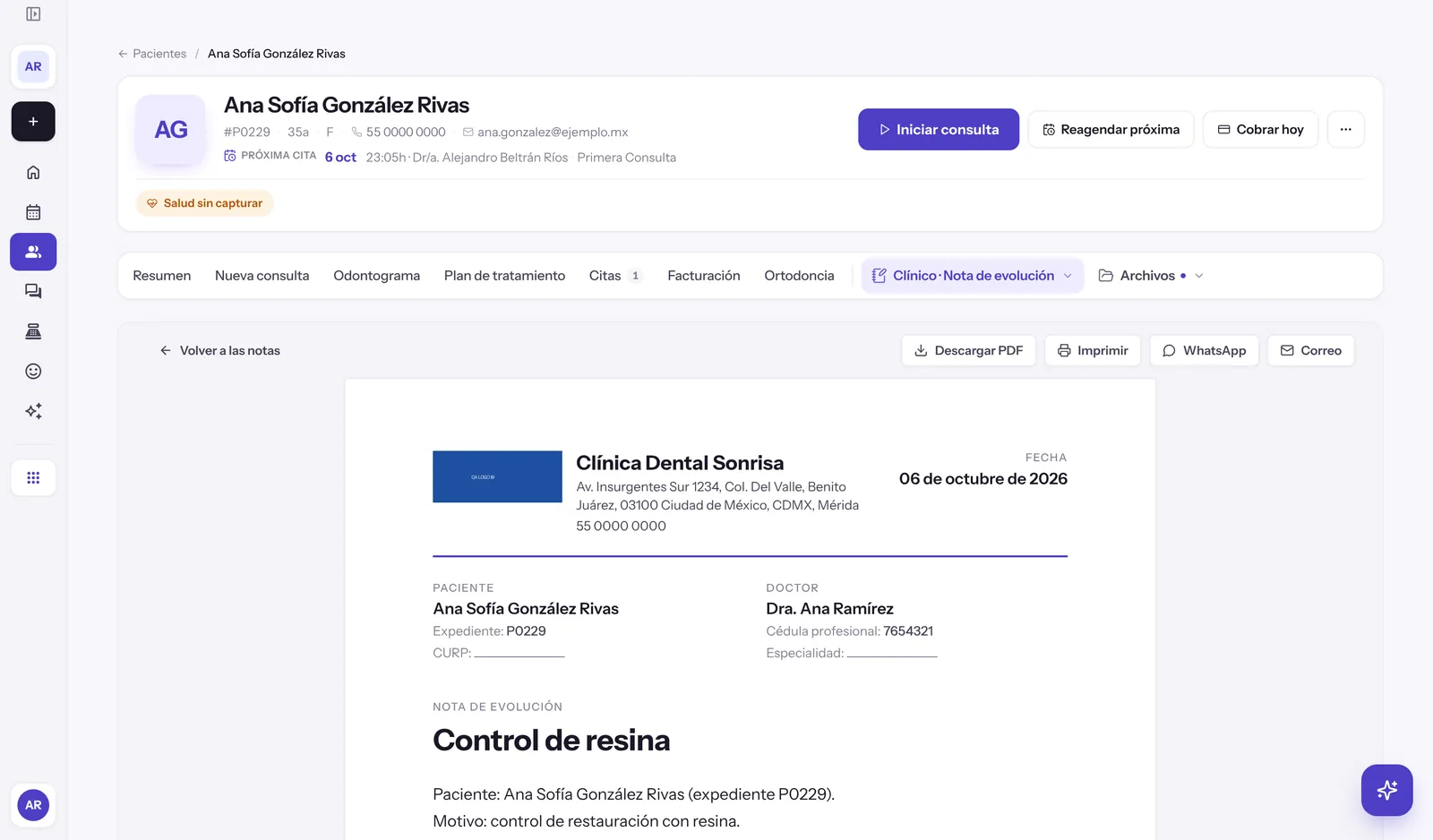The height and width of the screenshot is (840, 1433).
Task: Open the Citas tab
Action: pyautogui.click(x=615, y=276)
